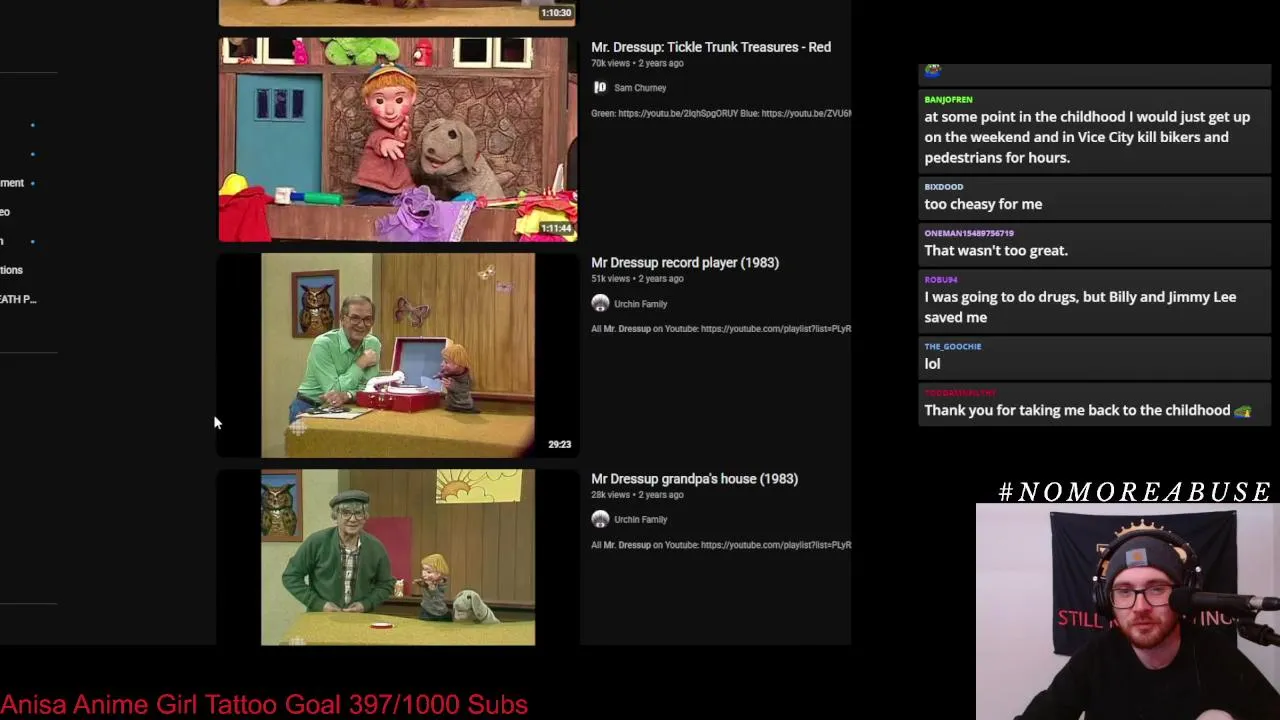Viewport: 1280px width, 720px height.
Task: Click the sidebar item 'EATH P...'
Action: pos(18,299)
